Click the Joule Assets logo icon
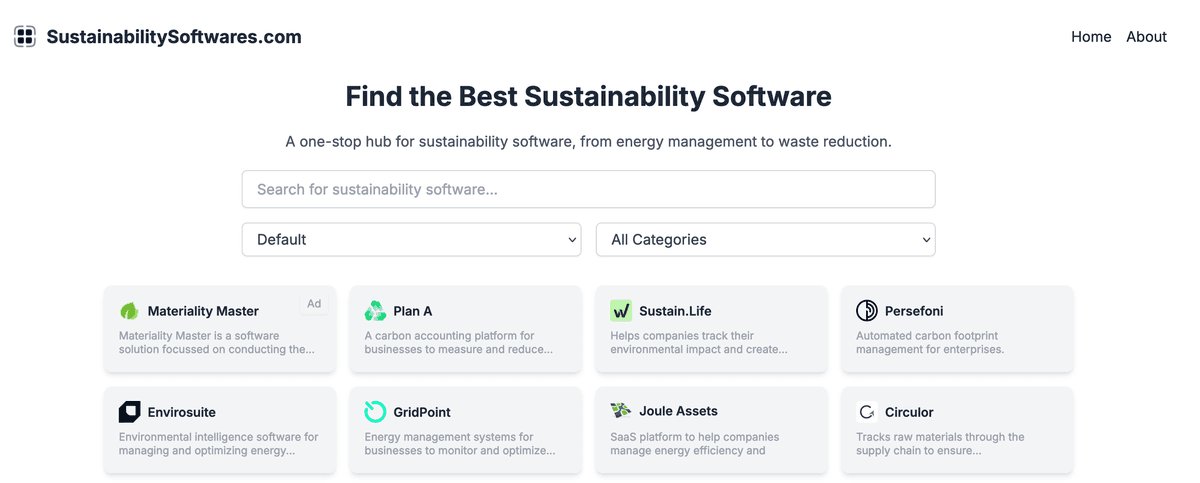This screenshot has width=1200, height=483. pyautogui.click(x=621, y=411)
